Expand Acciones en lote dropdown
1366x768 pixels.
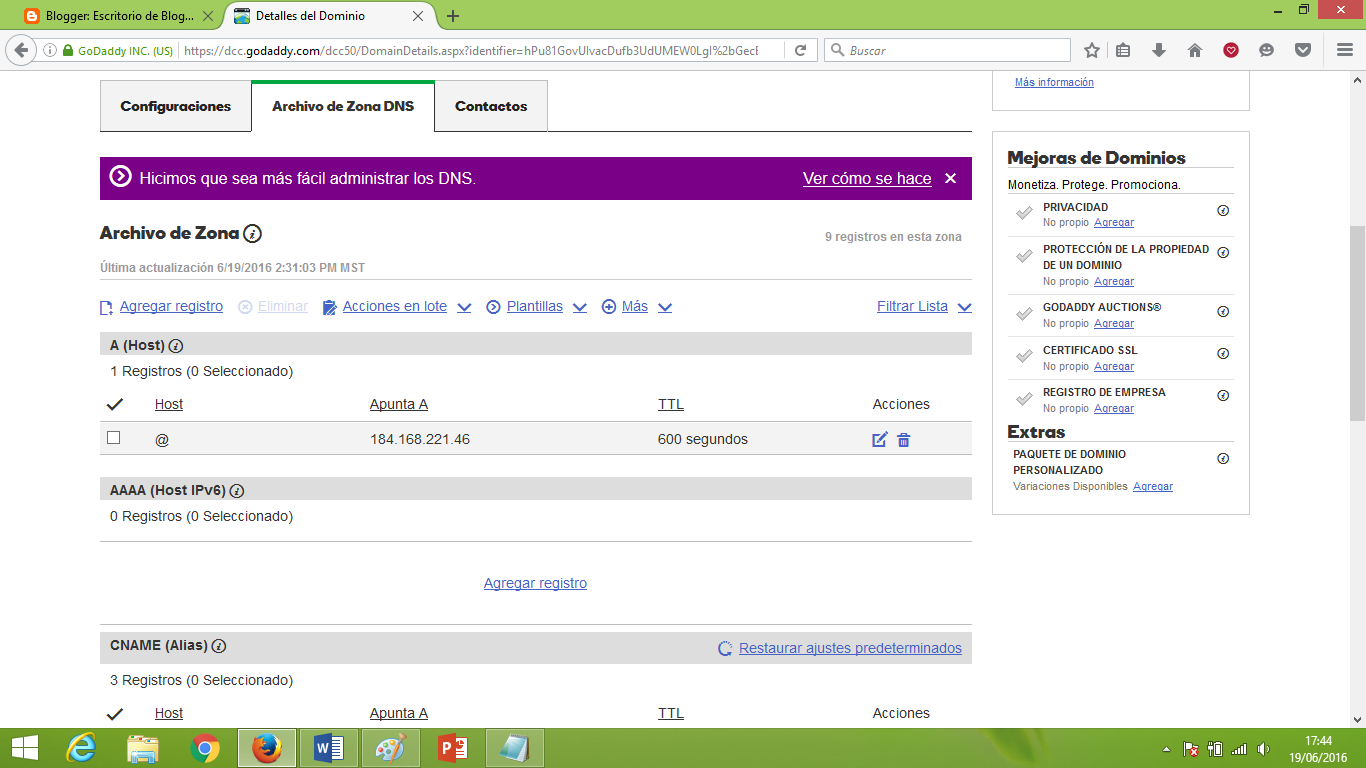pos(464,308)
